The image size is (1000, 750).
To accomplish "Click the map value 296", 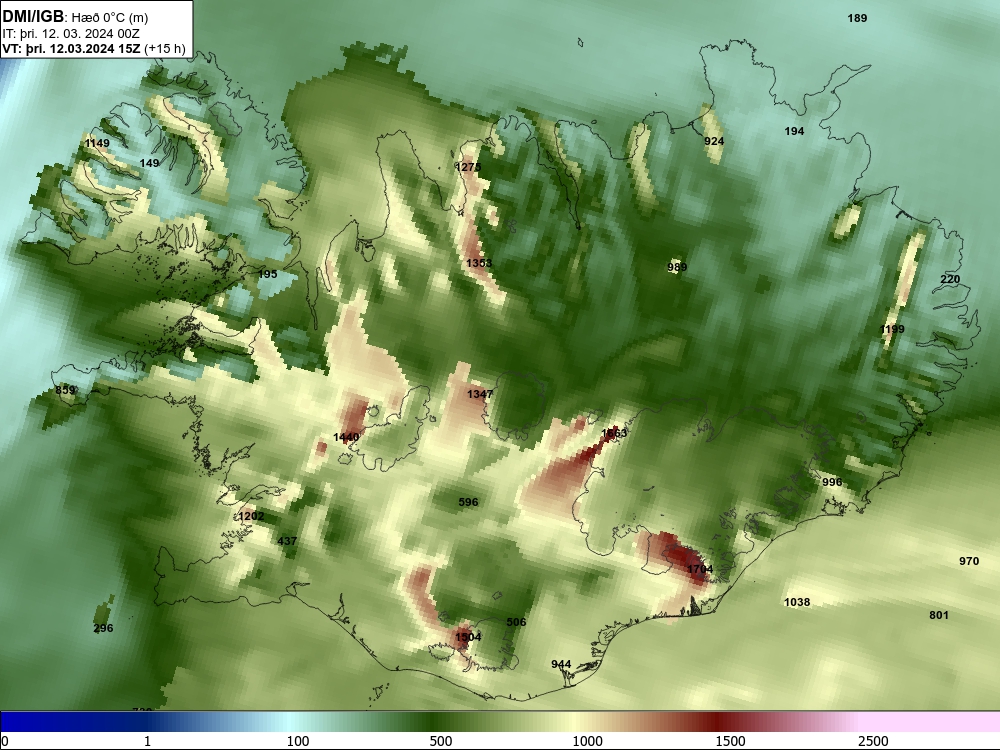I will (103, 628).
